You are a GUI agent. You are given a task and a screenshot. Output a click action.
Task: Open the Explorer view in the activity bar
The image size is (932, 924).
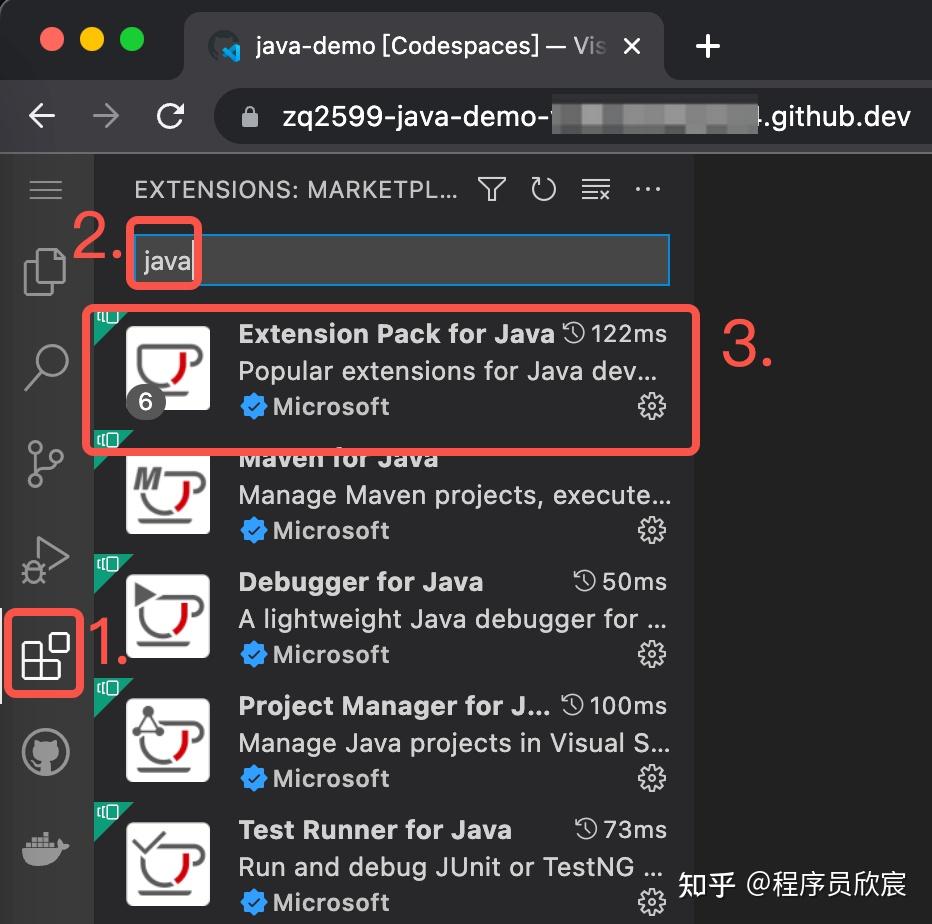(45, 272)
